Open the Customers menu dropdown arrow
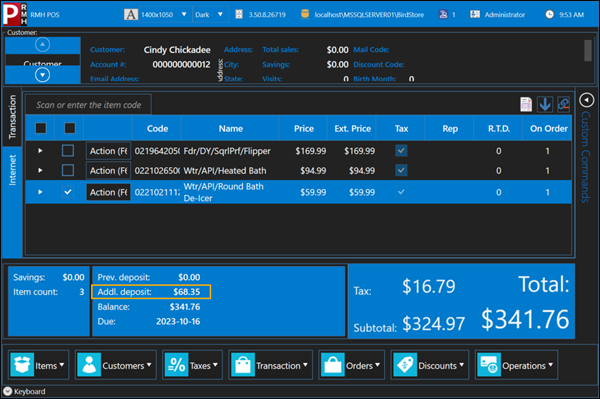Viewport: 600px width, 399px height. pyautogui.click(x=149, y=365)
